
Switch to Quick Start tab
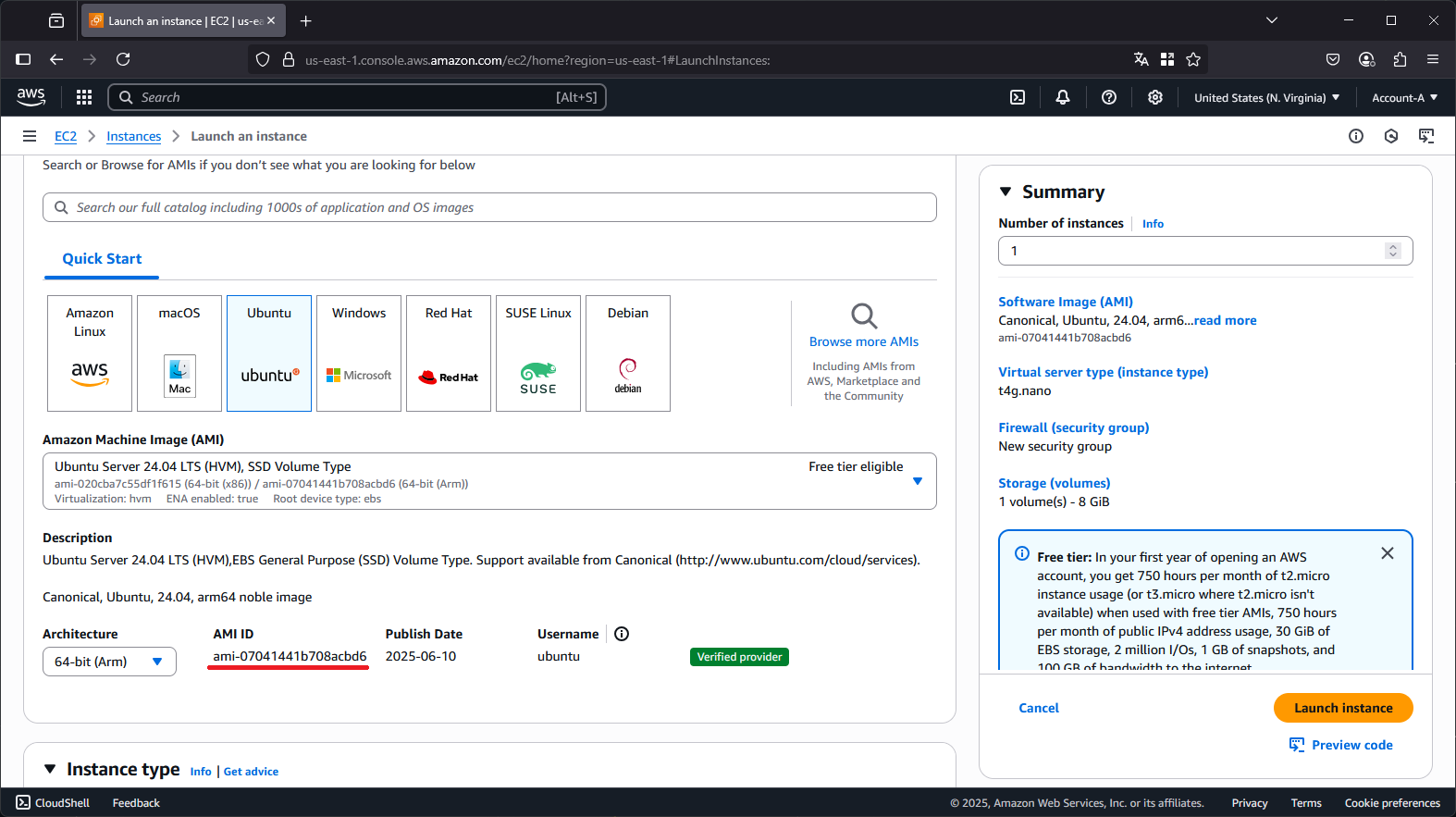[102, 259]
